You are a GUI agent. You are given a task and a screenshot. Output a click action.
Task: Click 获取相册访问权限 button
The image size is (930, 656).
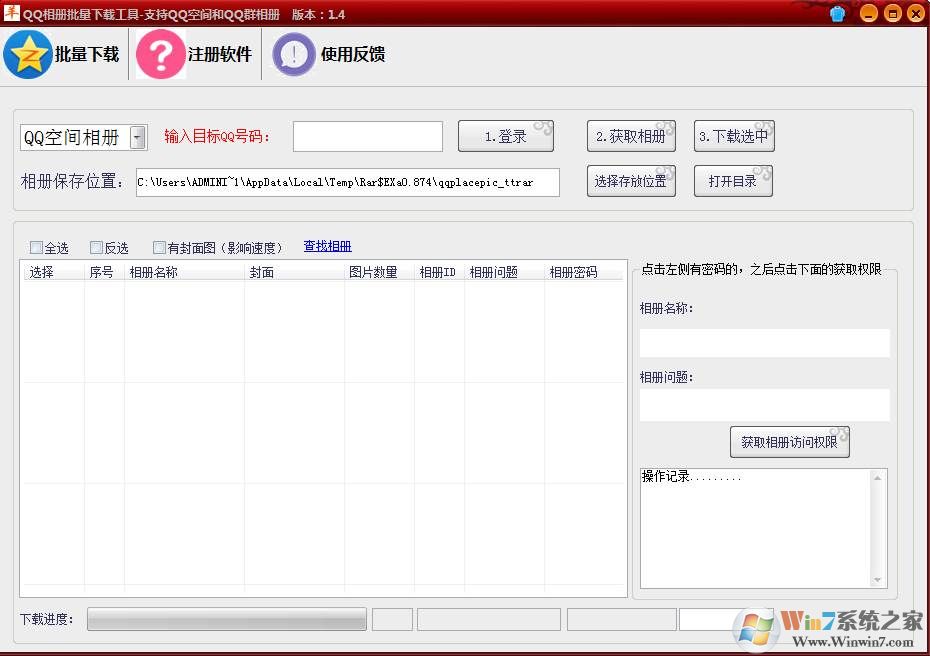[789, 442]
